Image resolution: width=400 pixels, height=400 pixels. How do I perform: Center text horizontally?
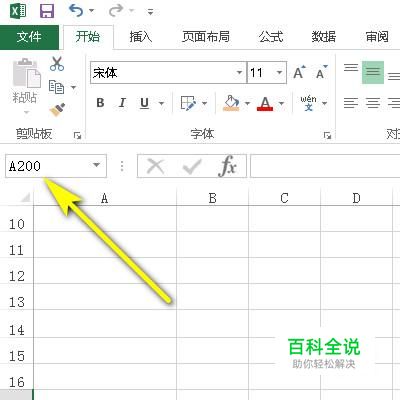(373, 103)
